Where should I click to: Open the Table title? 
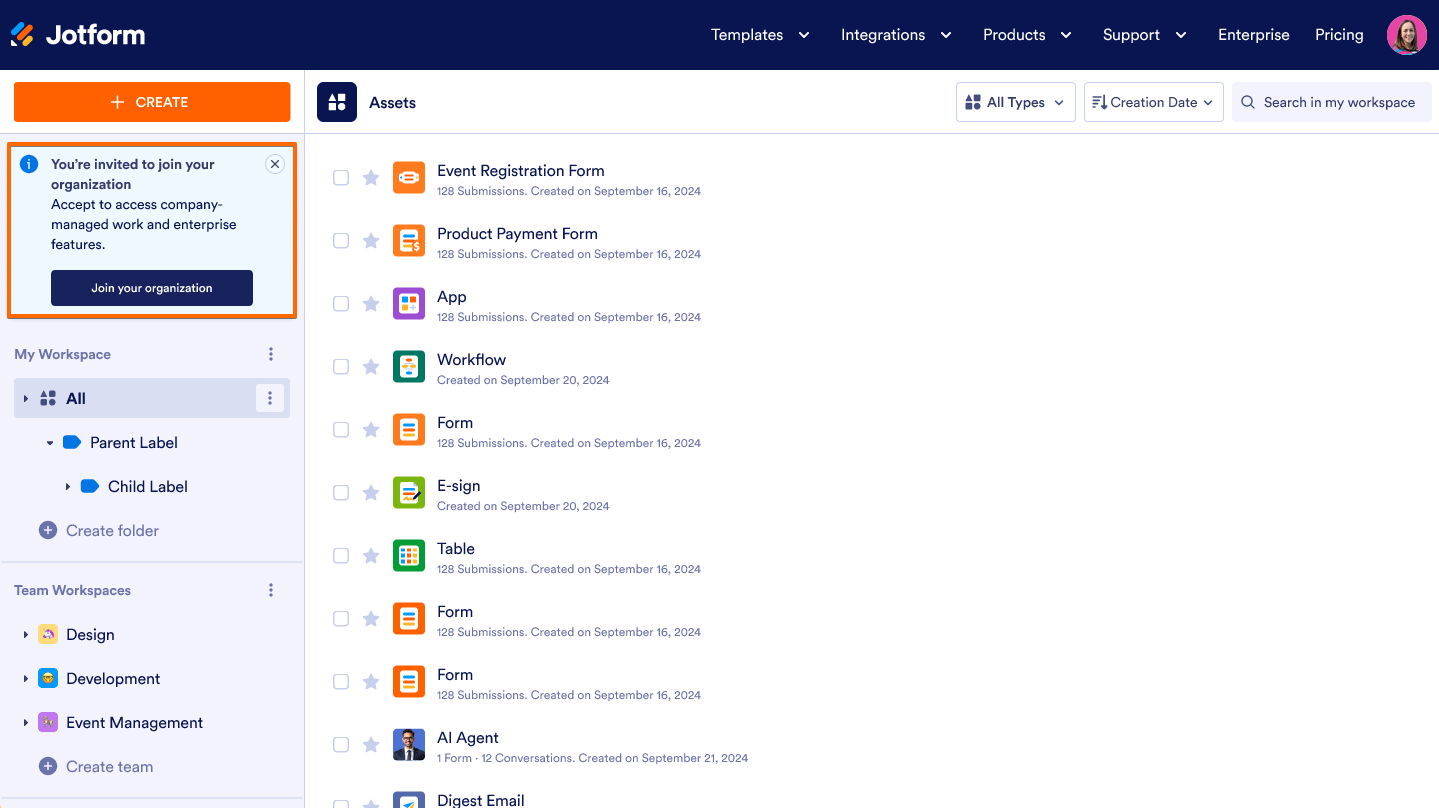456,549
